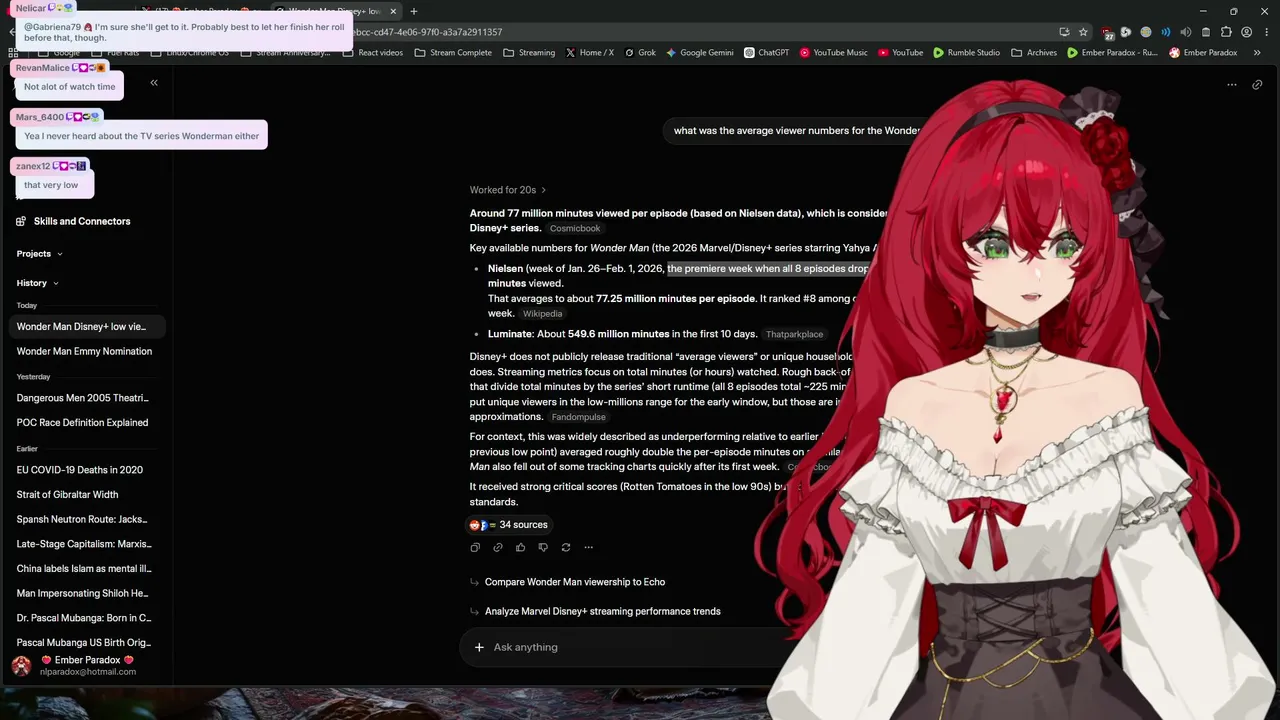Select the Compare Wonder Man viewership to Echo suggestion
This screenshot has height=720, width=1280.
point(567,582)
